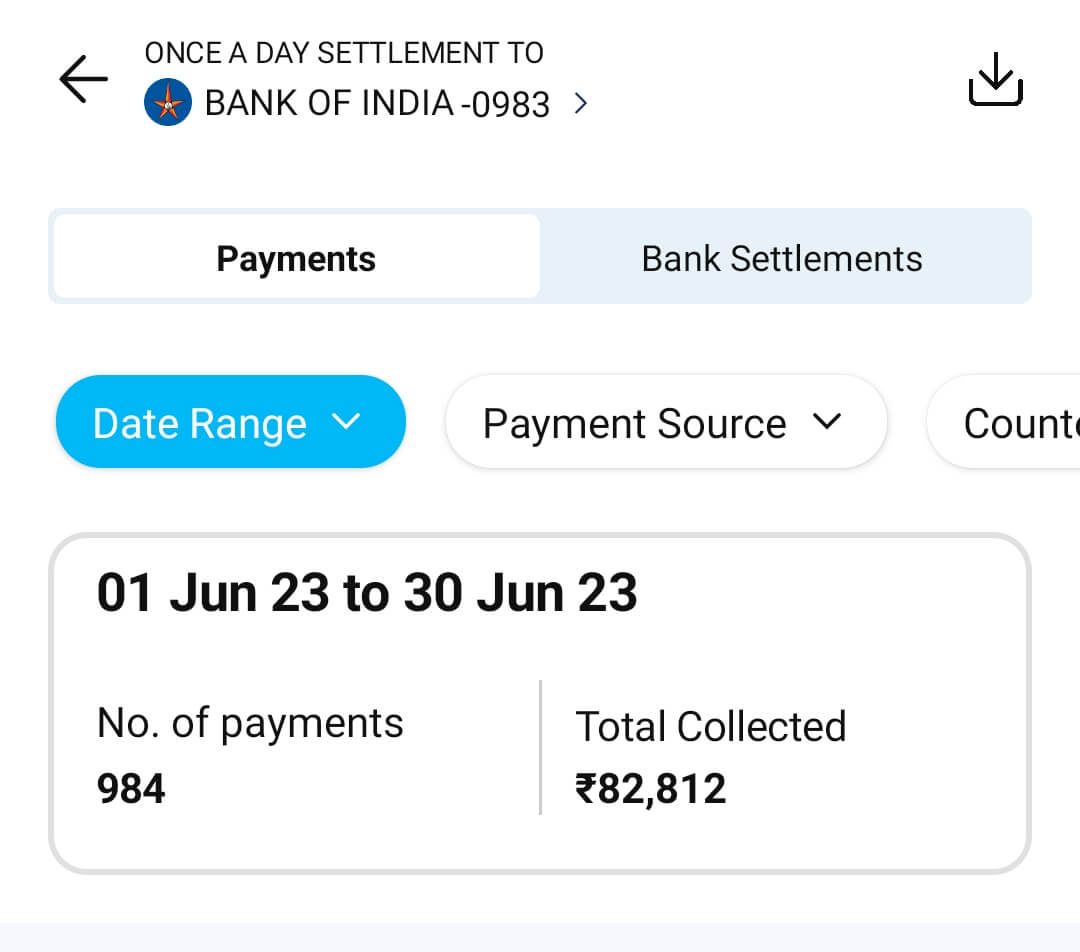Tap the 'Total Collected' label

click(x=710, y=727)
